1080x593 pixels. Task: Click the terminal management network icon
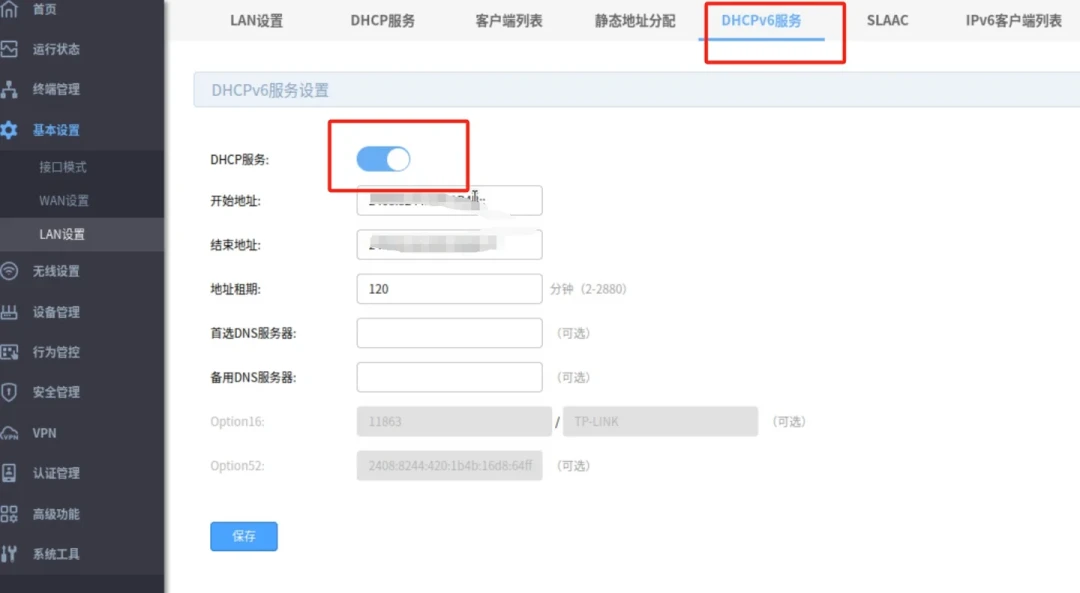coord(8,90)
